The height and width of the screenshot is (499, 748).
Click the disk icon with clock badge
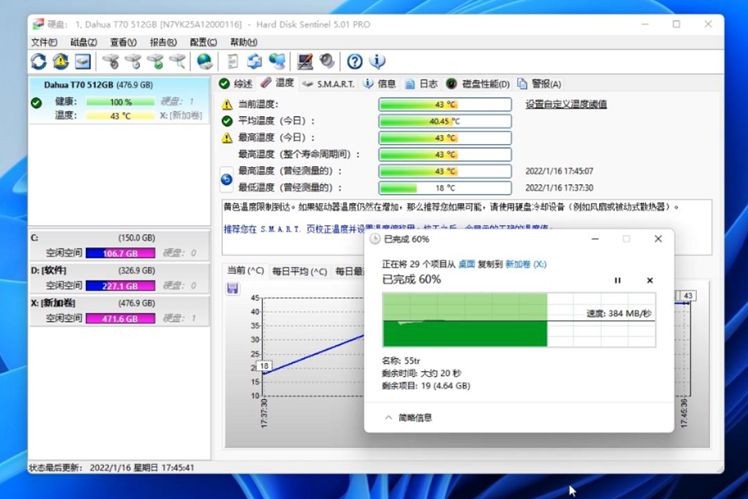click(x=133, y=62)
